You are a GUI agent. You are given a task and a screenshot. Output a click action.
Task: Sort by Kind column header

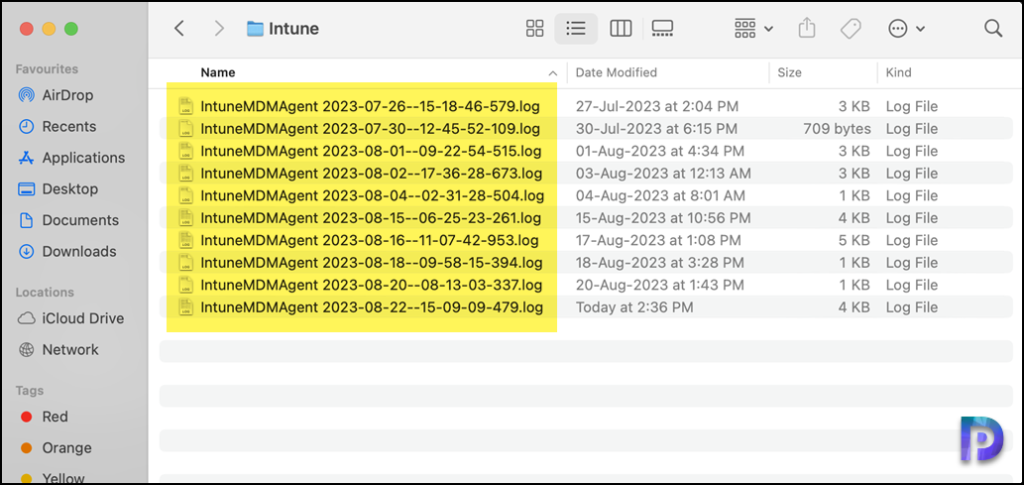[898, 72]
